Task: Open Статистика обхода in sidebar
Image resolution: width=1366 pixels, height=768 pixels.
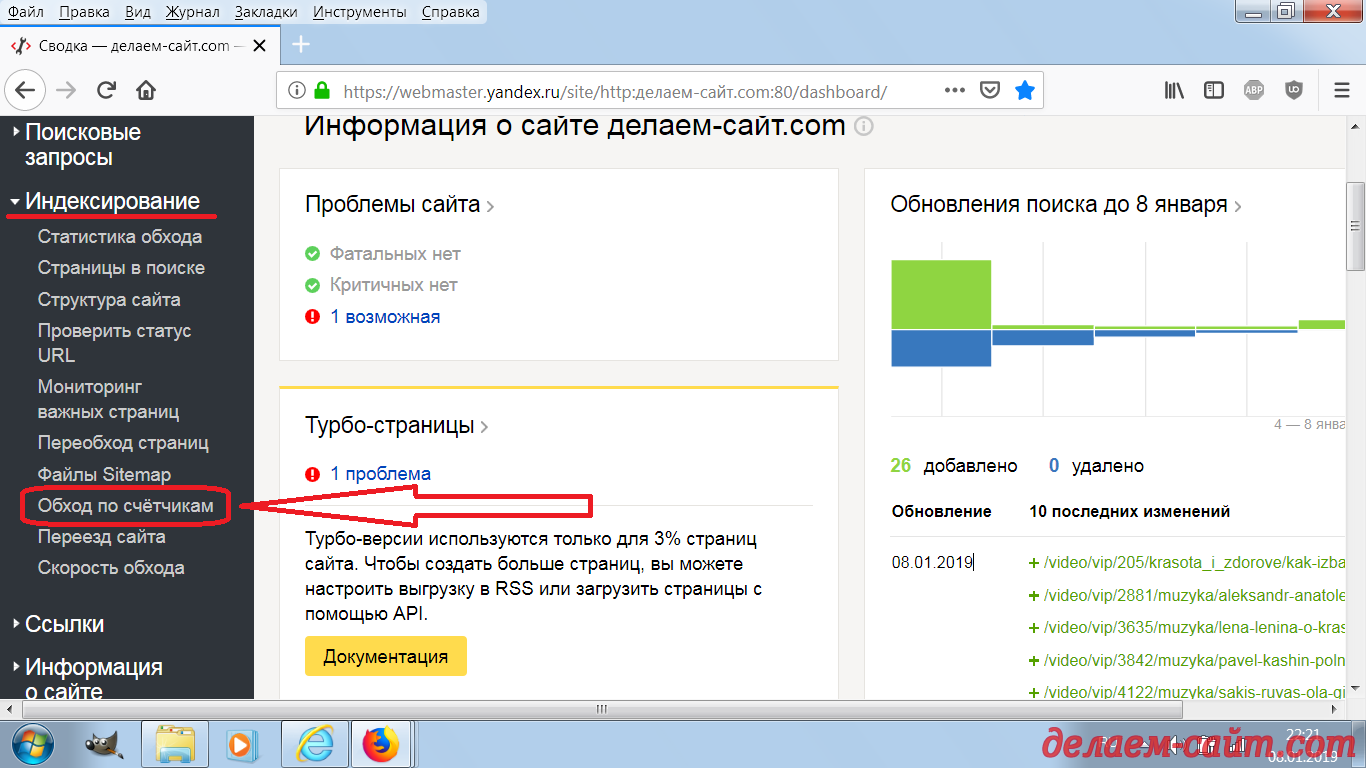Action: [x=120, y=237]
